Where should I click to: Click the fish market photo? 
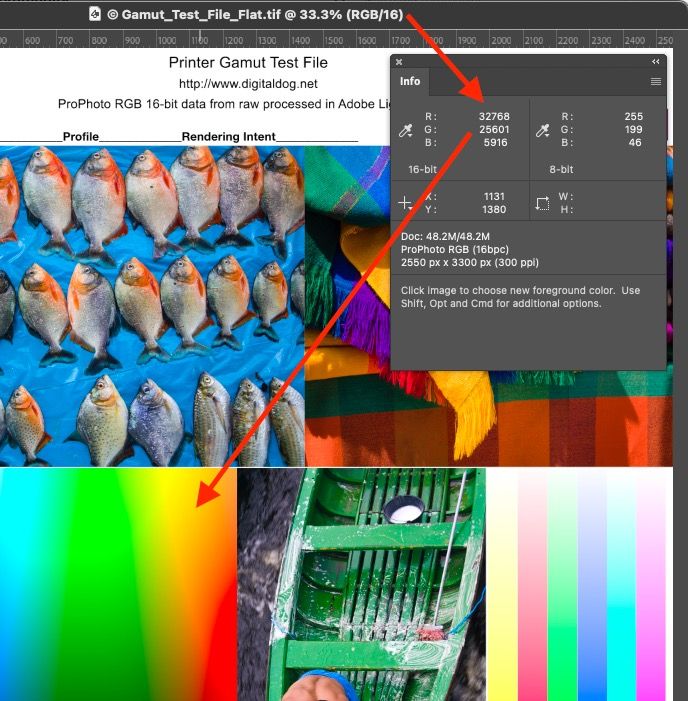pos(152,306)
